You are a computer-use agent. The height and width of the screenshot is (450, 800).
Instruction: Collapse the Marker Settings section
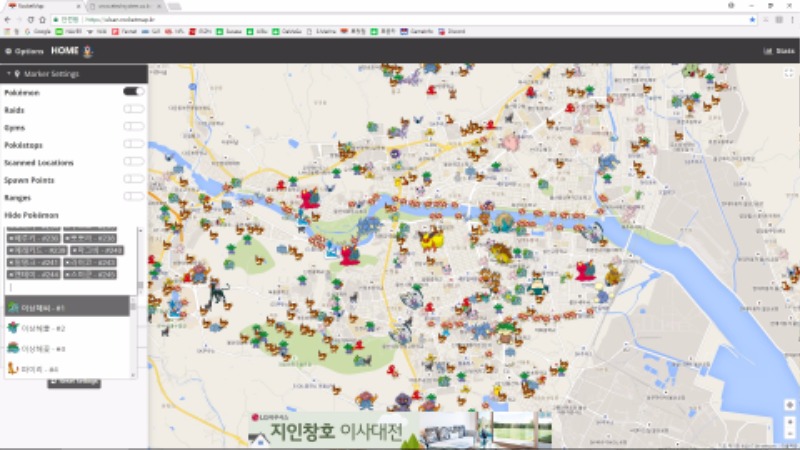(74, 74)
